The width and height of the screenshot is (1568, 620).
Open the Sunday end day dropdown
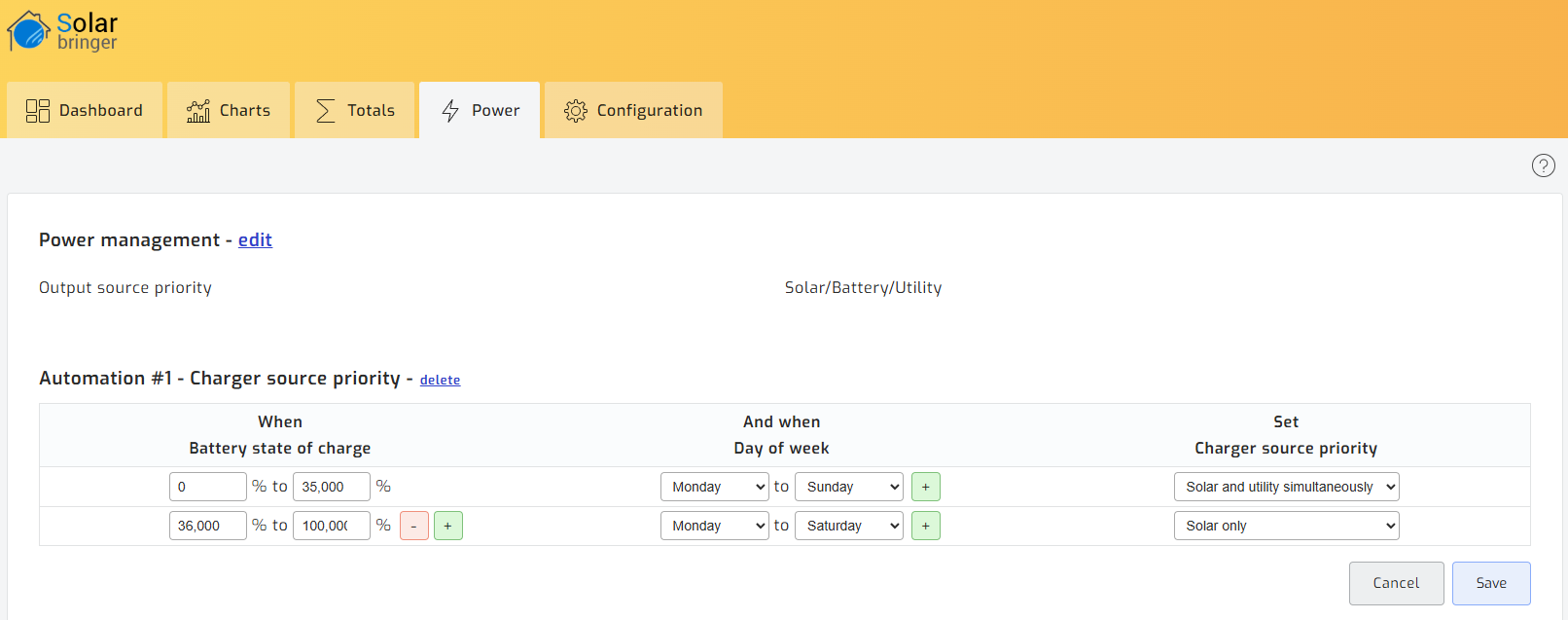tap(848, 487)
